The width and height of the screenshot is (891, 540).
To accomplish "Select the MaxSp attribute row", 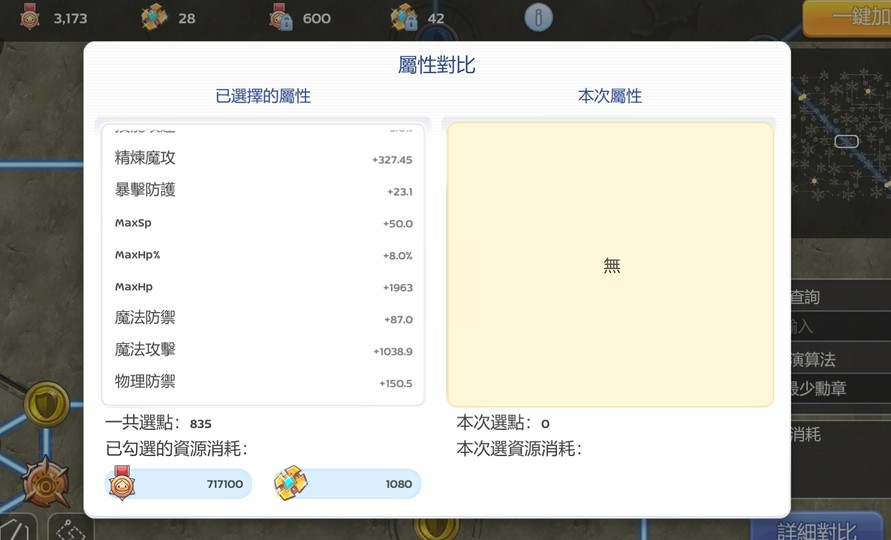I will pyautogui.click(x=263, y=223).
